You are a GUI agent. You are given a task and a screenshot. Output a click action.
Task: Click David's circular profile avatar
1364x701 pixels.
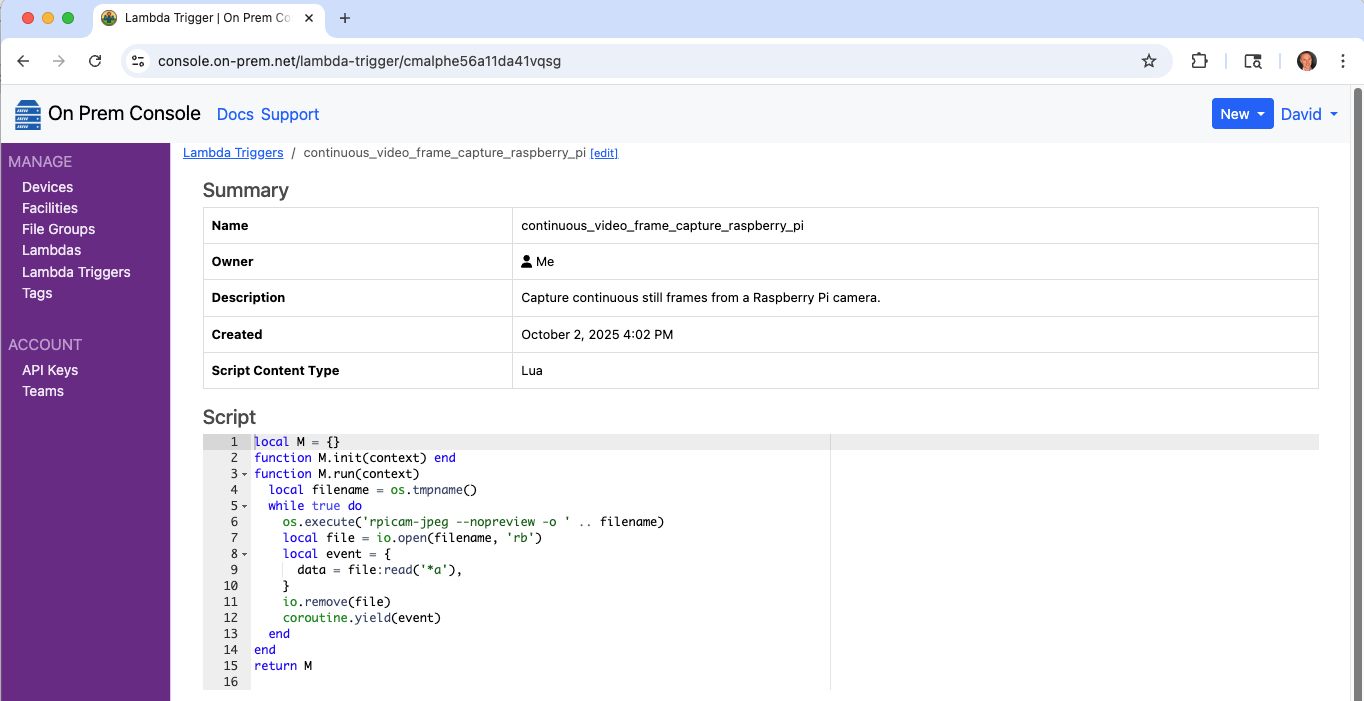point(1306,60)
